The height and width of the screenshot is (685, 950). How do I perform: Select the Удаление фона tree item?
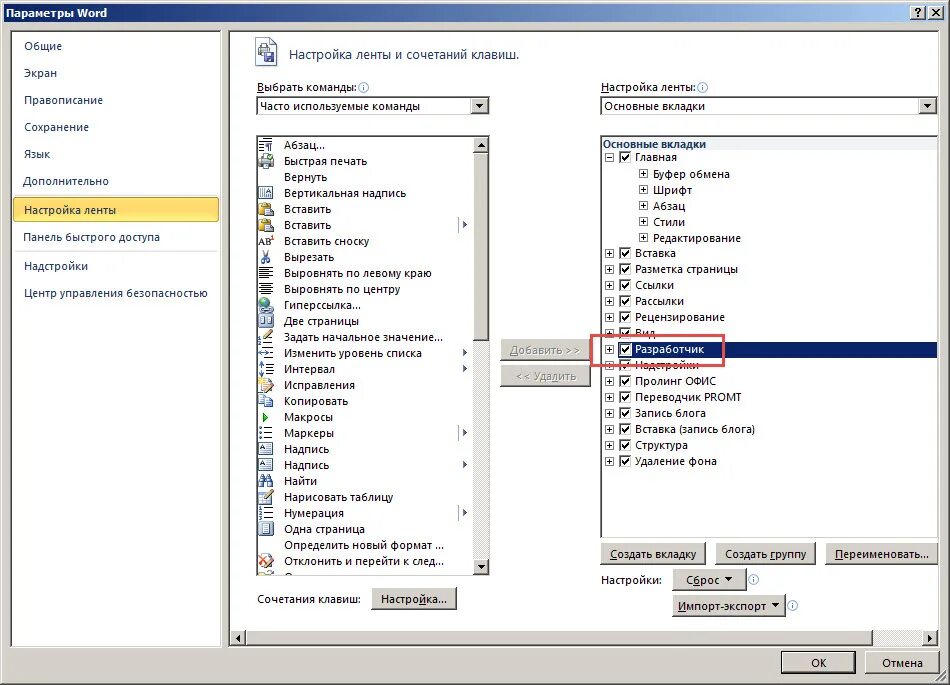click(676, 462)
